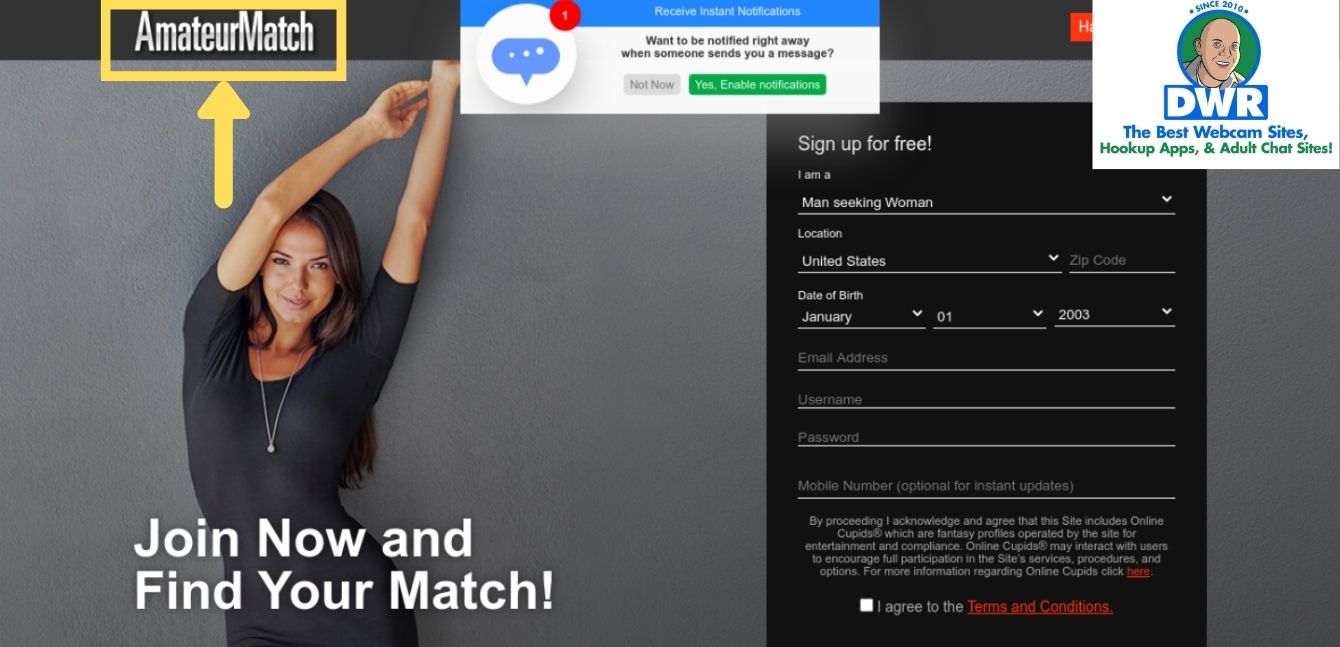The width and height of the screenshot is (1340, 647).
Task: Open the 2003 birth year dropdown
Action: click(1114, 314)
